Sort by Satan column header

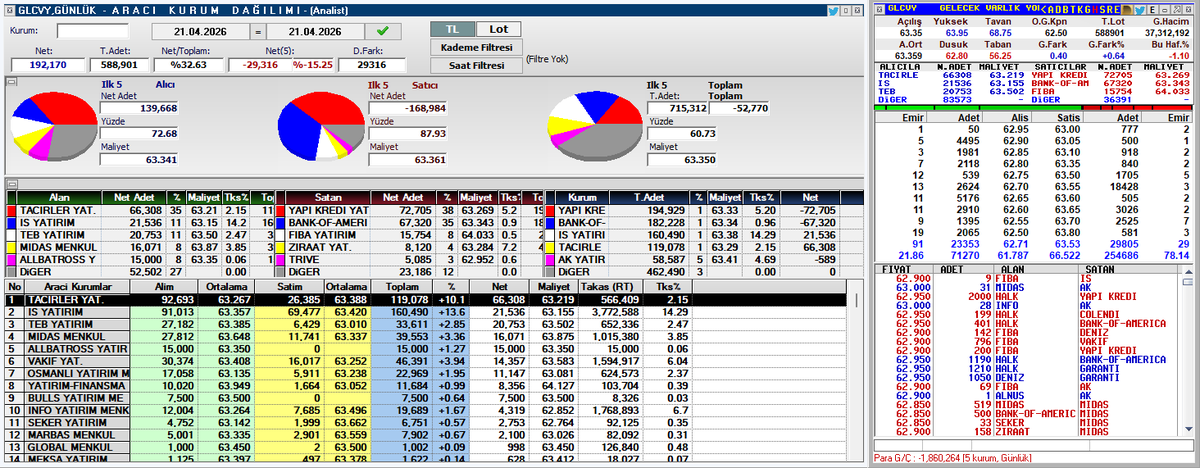[330, 198]
